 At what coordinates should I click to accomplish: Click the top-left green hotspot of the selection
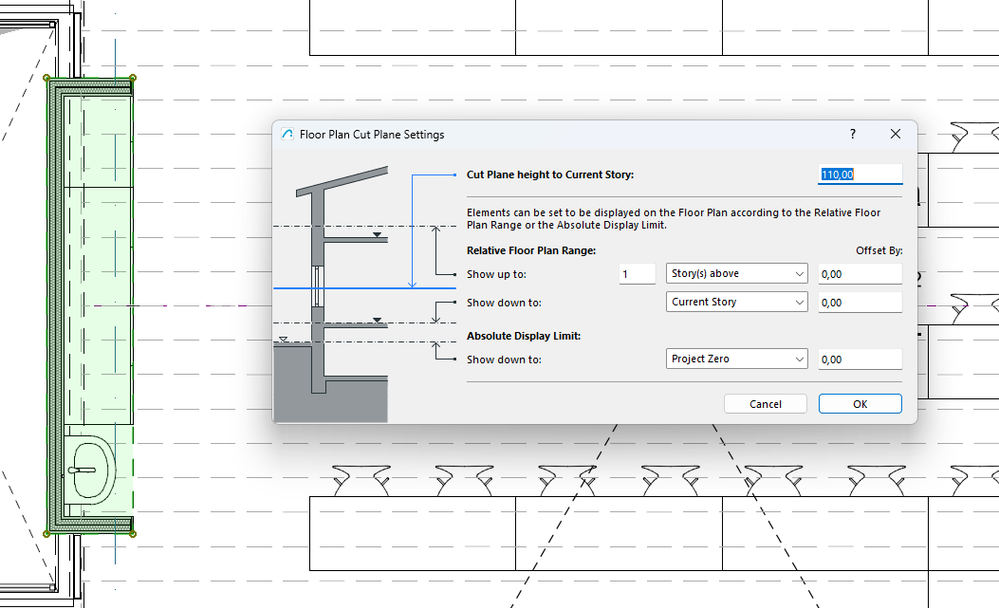[47, 78]
